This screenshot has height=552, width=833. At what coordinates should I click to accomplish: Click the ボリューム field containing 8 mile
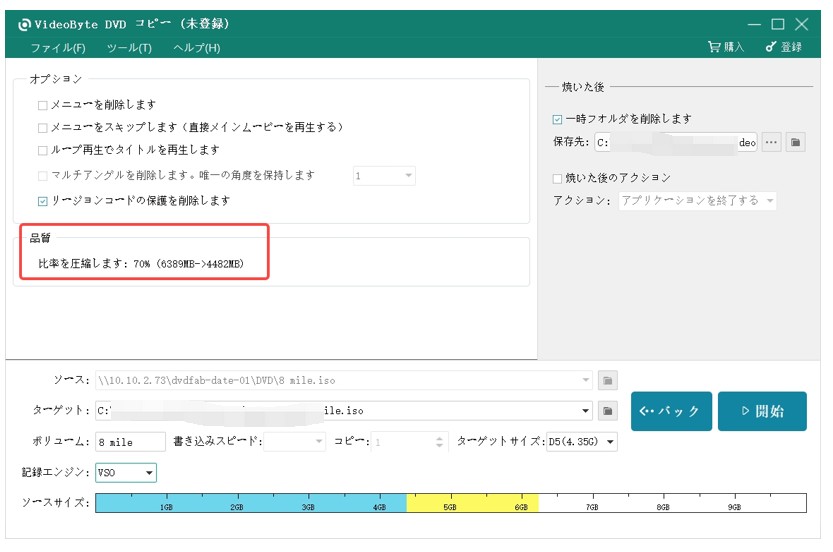point(130,442)
